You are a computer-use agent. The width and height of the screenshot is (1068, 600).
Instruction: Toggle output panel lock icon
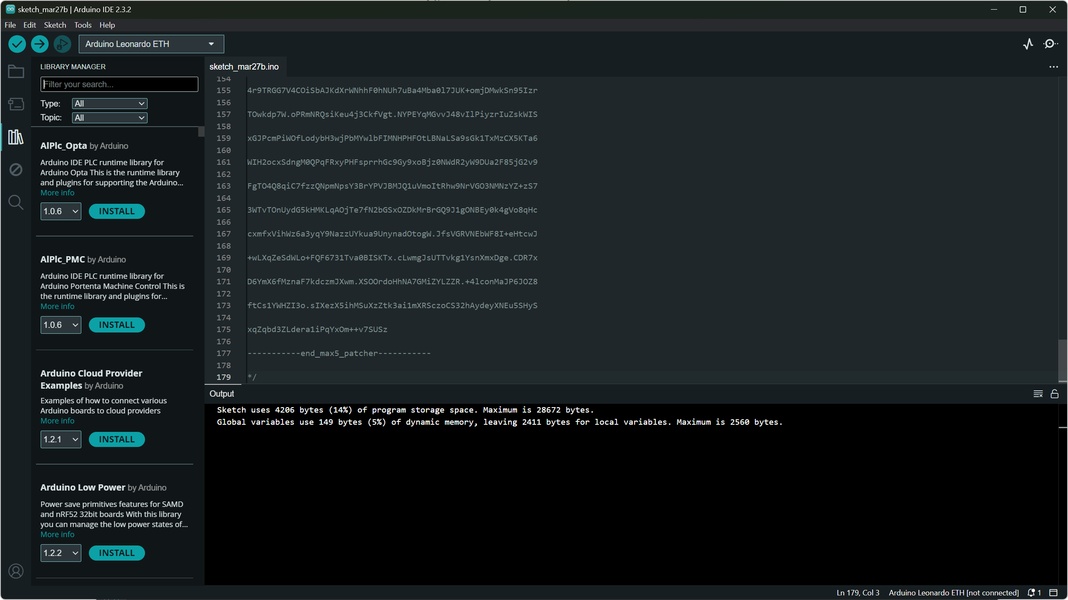click(x=1054, y=394)
